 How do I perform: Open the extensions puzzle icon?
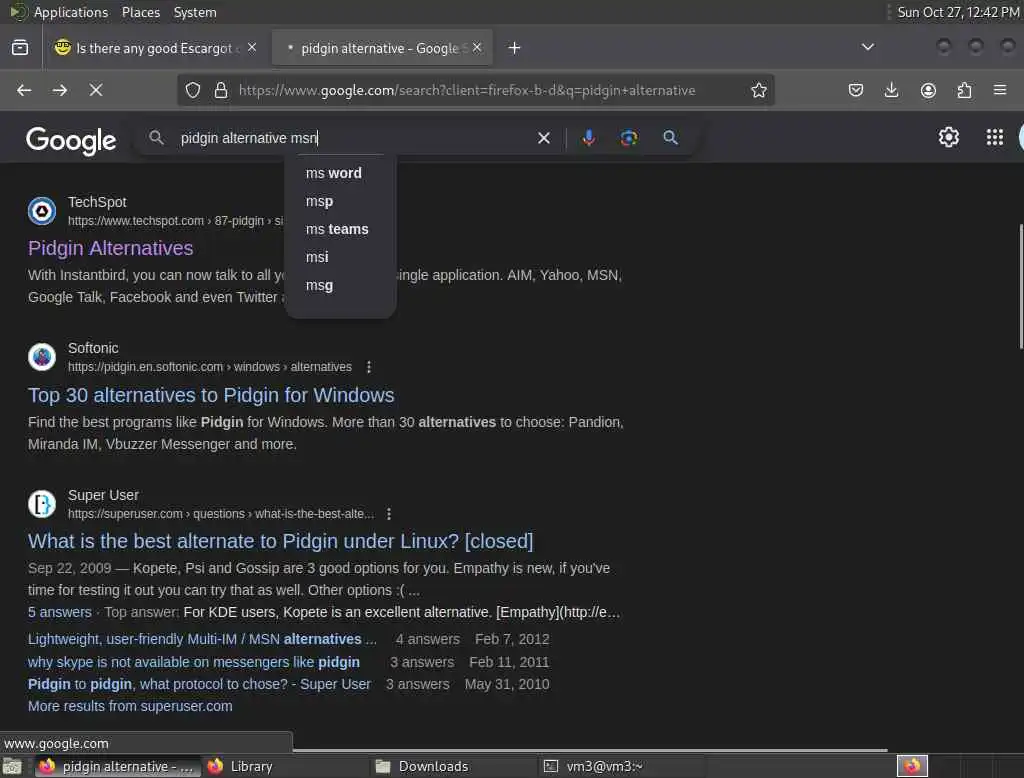click(x=964, y=90)
